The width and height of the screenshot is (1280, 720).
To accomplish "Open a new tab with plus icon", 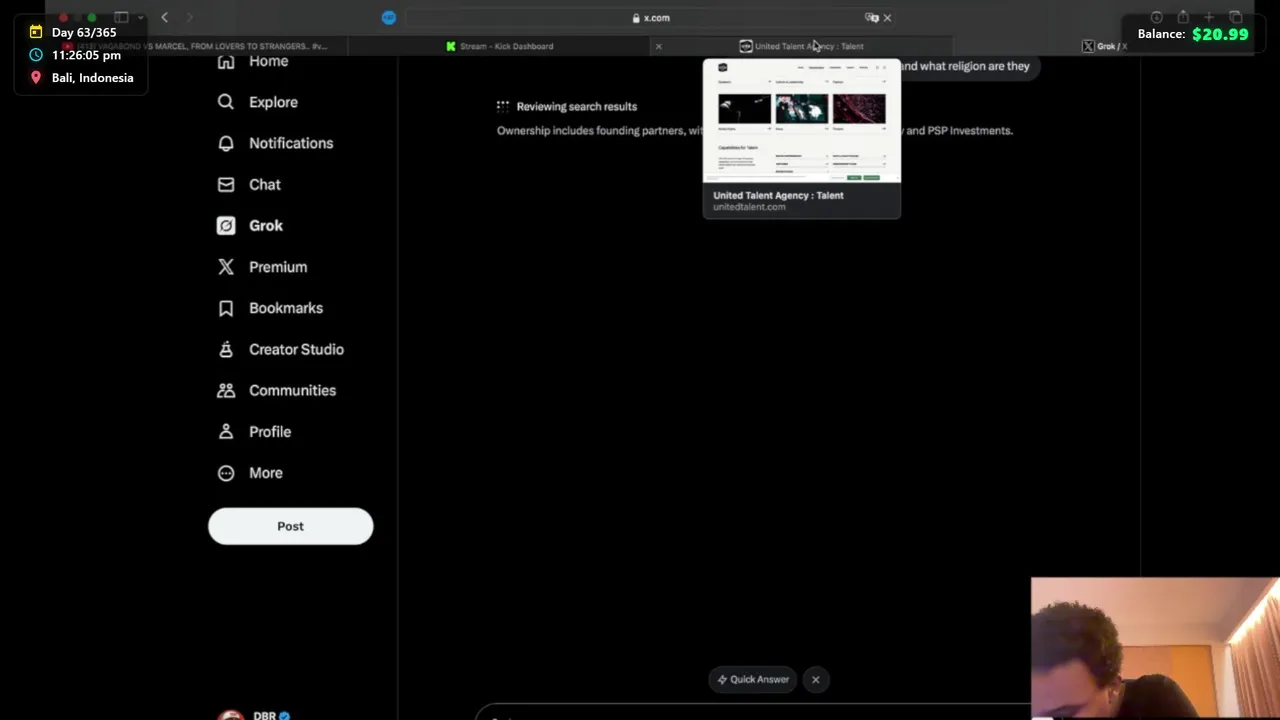I will coord(1209,17).
